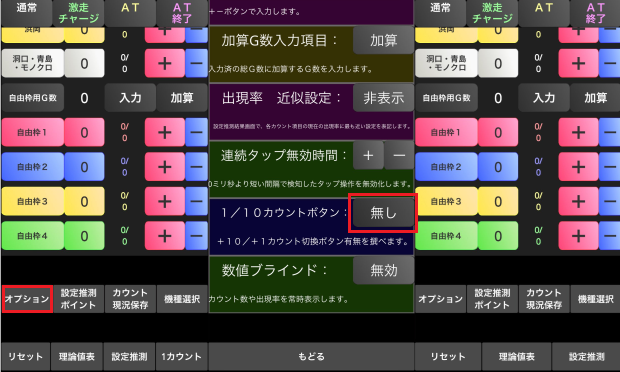Image resolution: width=620 pixels, height=372 pixels.
Task: Open 理論値表 on the right screen
Action: [516, 357]
